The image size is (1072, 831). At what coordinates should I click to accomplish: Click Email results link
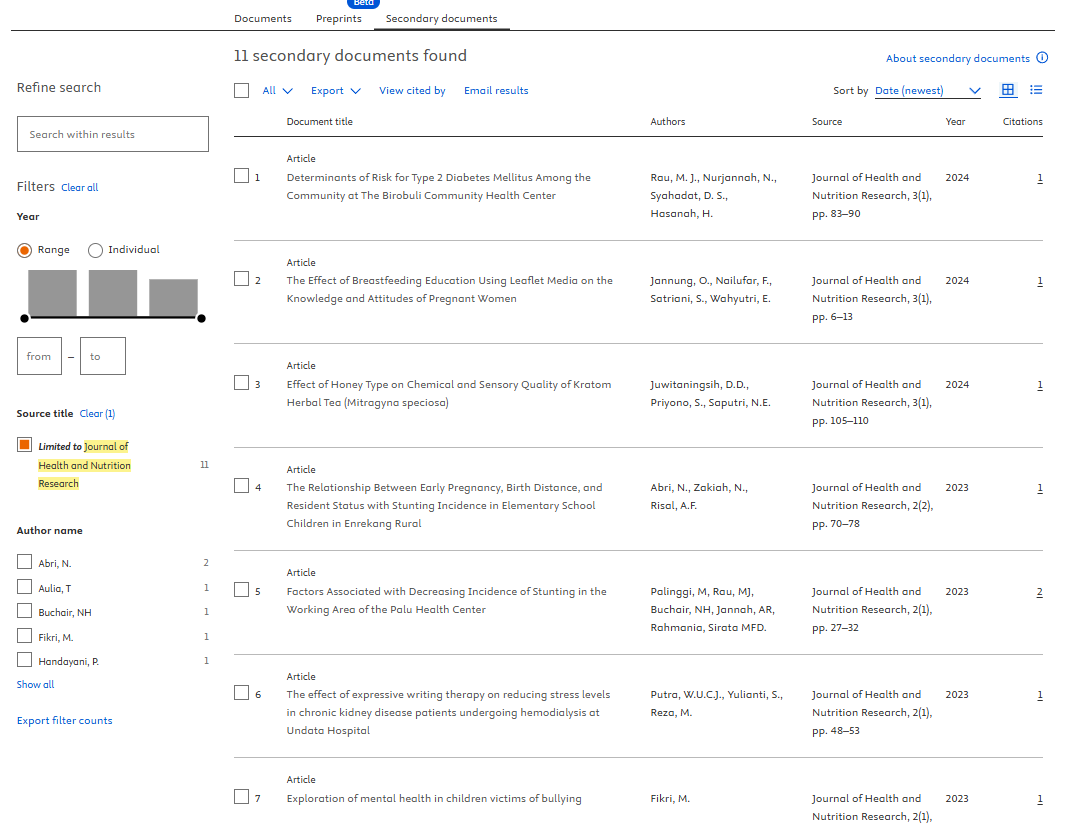[x=496, y=90]
